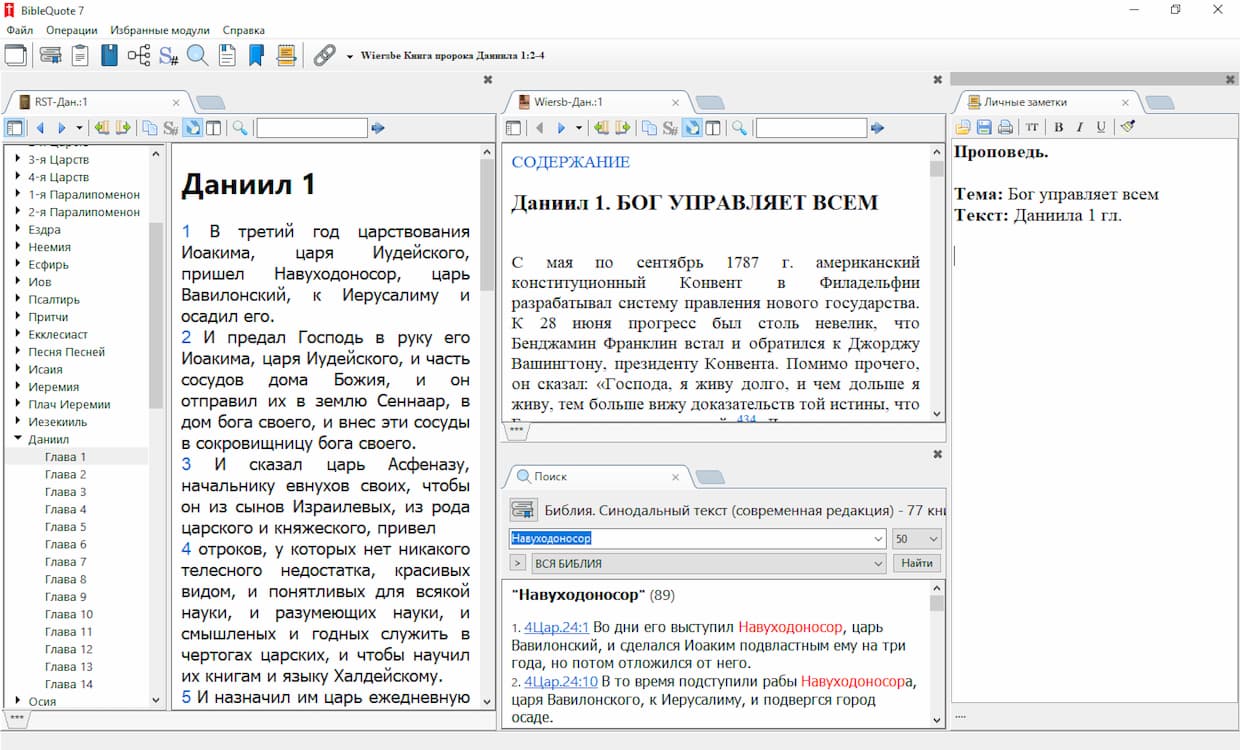The image size is (1240, 750).
Task: Open the module tree diagram icon
Action: tap(138, 56)
